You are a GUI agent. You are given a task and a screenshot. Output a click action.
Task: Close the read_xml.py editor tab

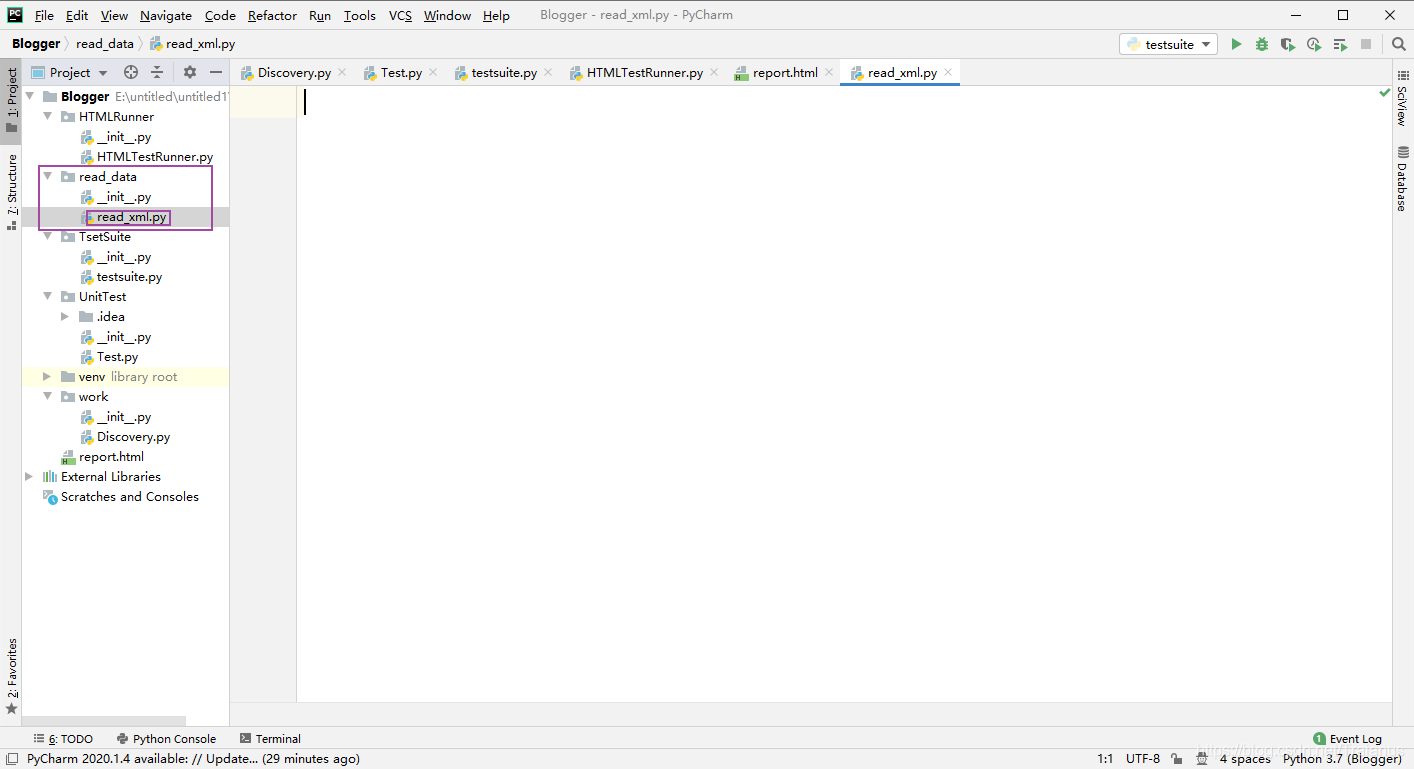(948, 72)
